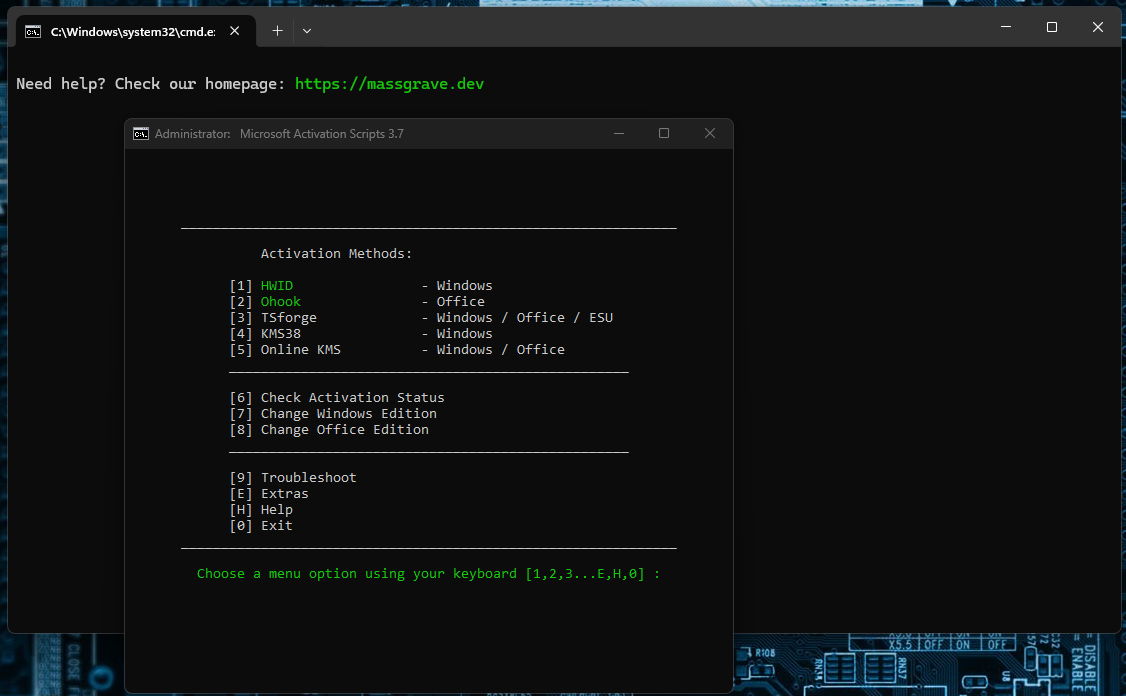Click the Extras menu line
The height and width of the screenshot is (696, 1126).
coord(269,493)
